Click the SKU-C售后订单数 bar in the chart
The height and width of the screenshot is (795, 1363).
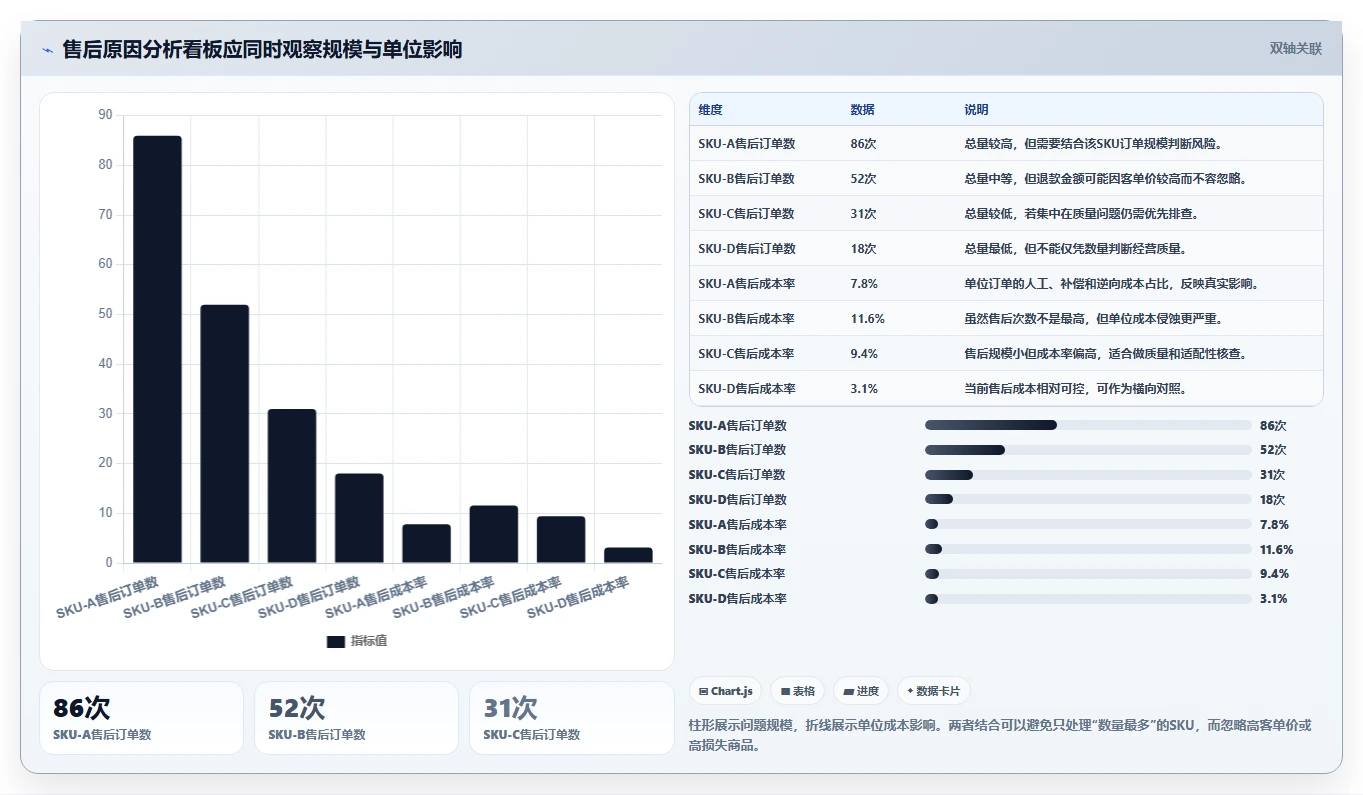[x=292, y=486]
